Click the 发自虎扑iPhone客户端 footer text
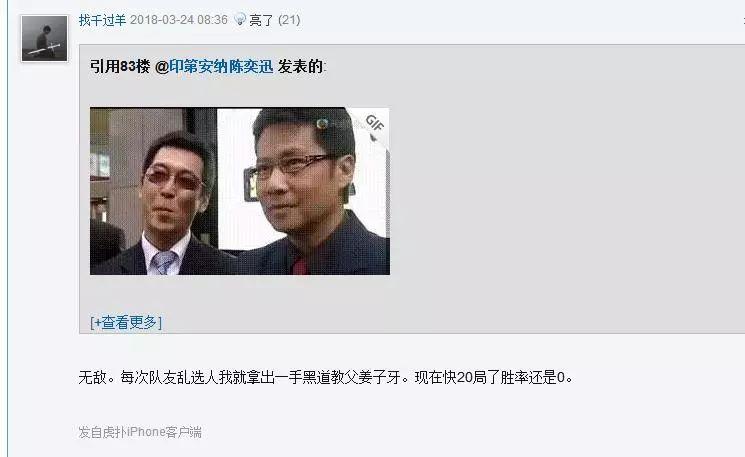The height and width of the screenshot is (457, 745). pos(140,432)
